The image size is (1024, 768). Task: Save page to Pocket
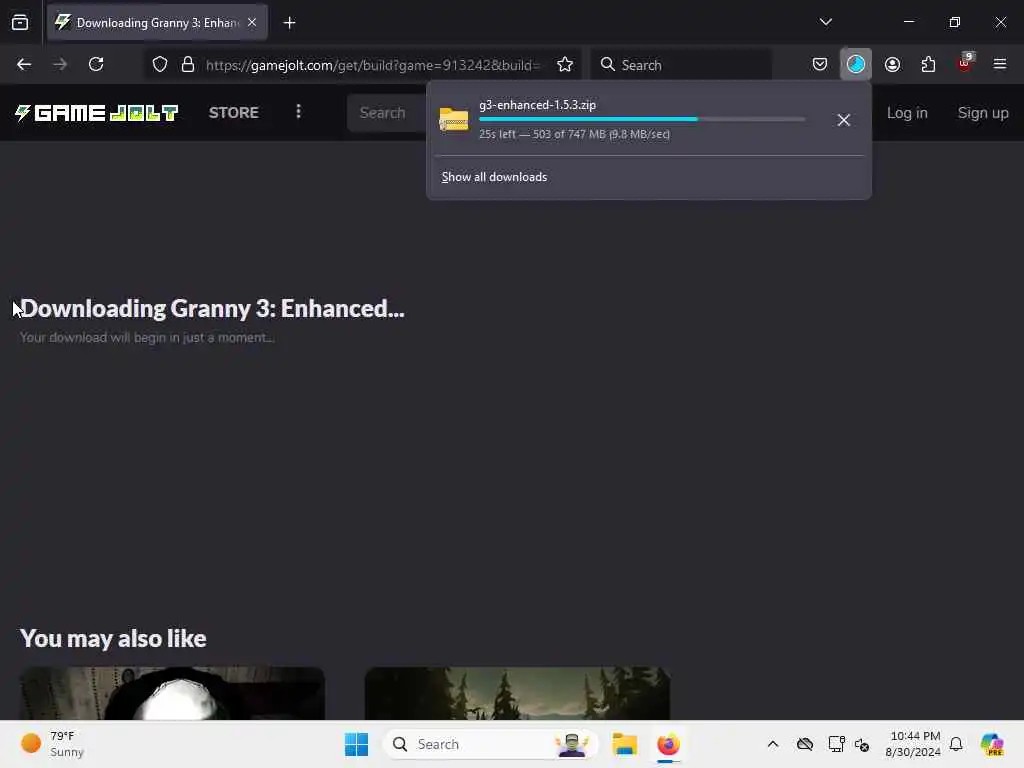click(x=820, y=64)
